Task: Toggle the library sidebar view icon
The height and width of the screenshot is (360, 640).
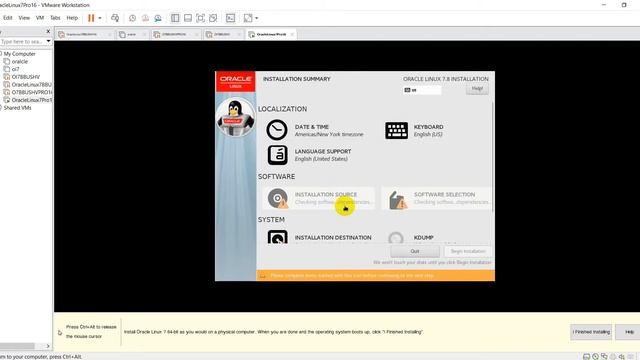Action: [175, 18]
